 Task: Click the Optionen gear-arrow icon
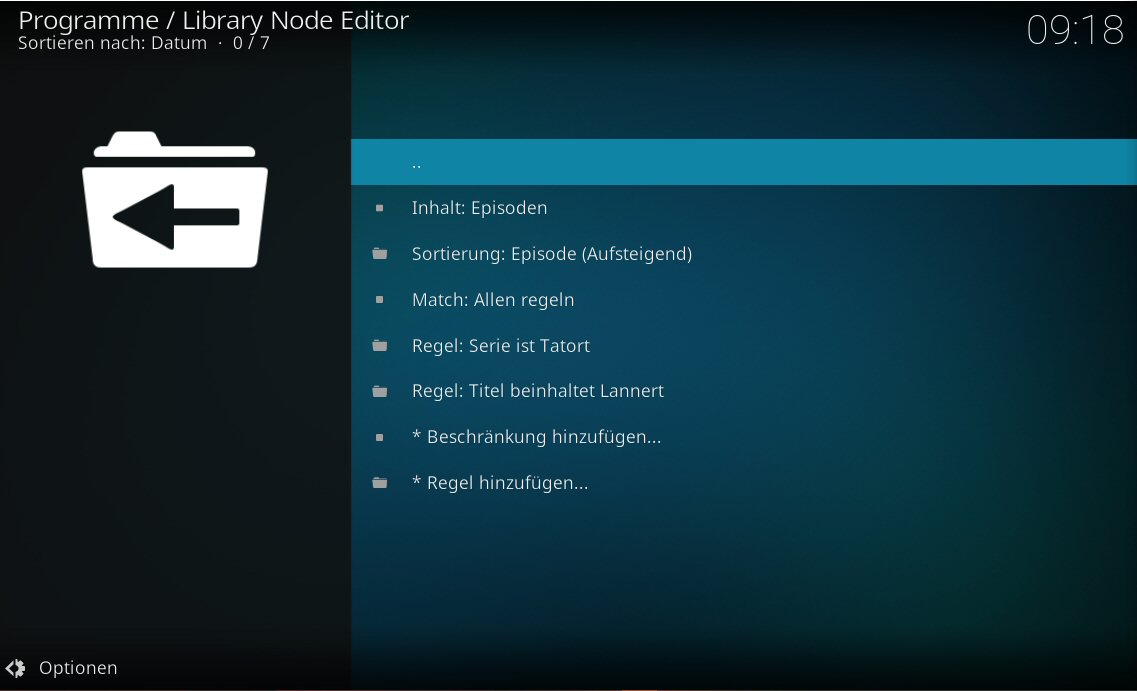pyautogui.click(x=15, y=668)
